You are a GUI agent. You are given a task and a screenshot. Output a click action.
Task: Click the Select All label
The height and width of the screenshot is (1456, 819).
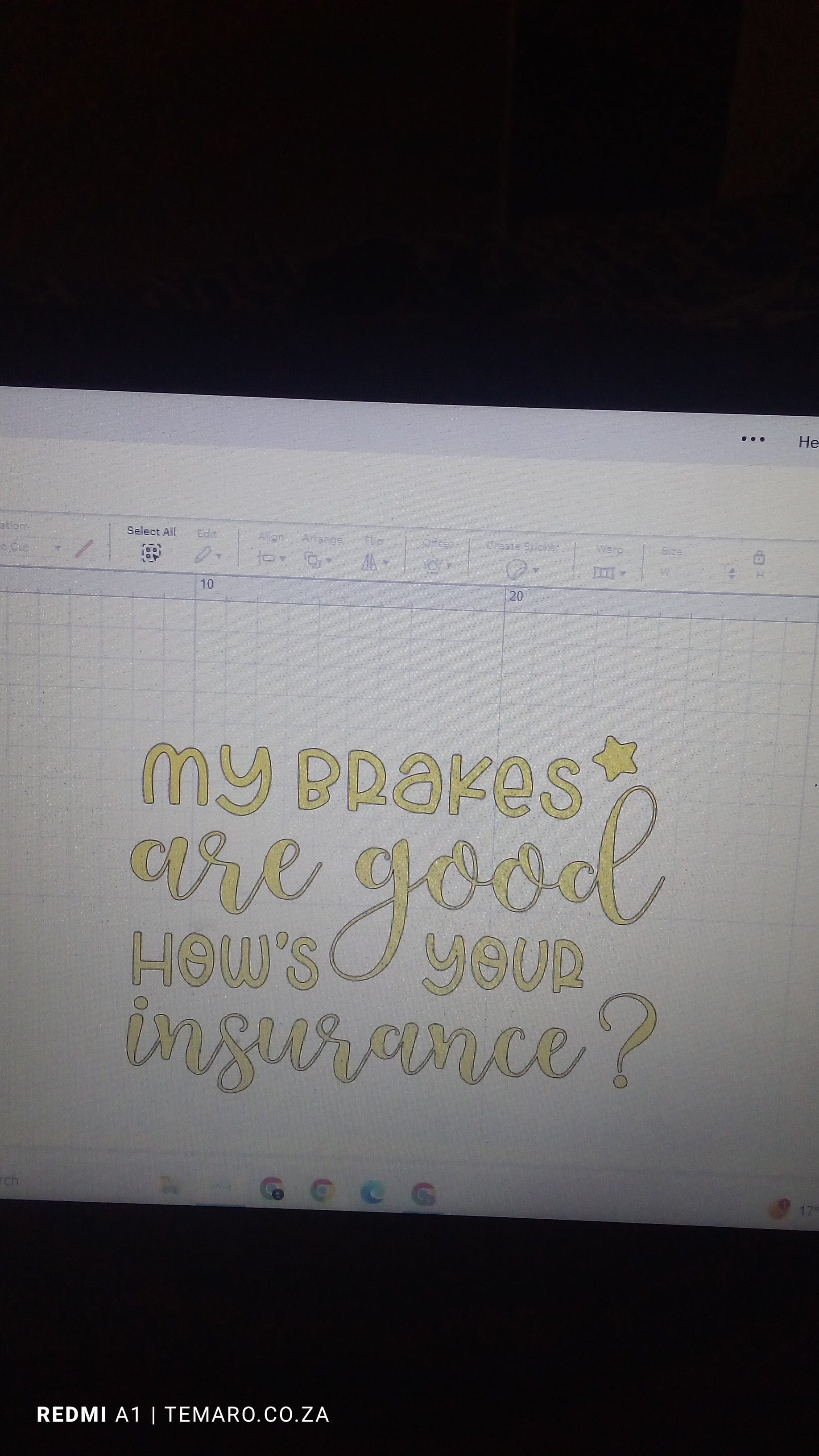[151, 531]
